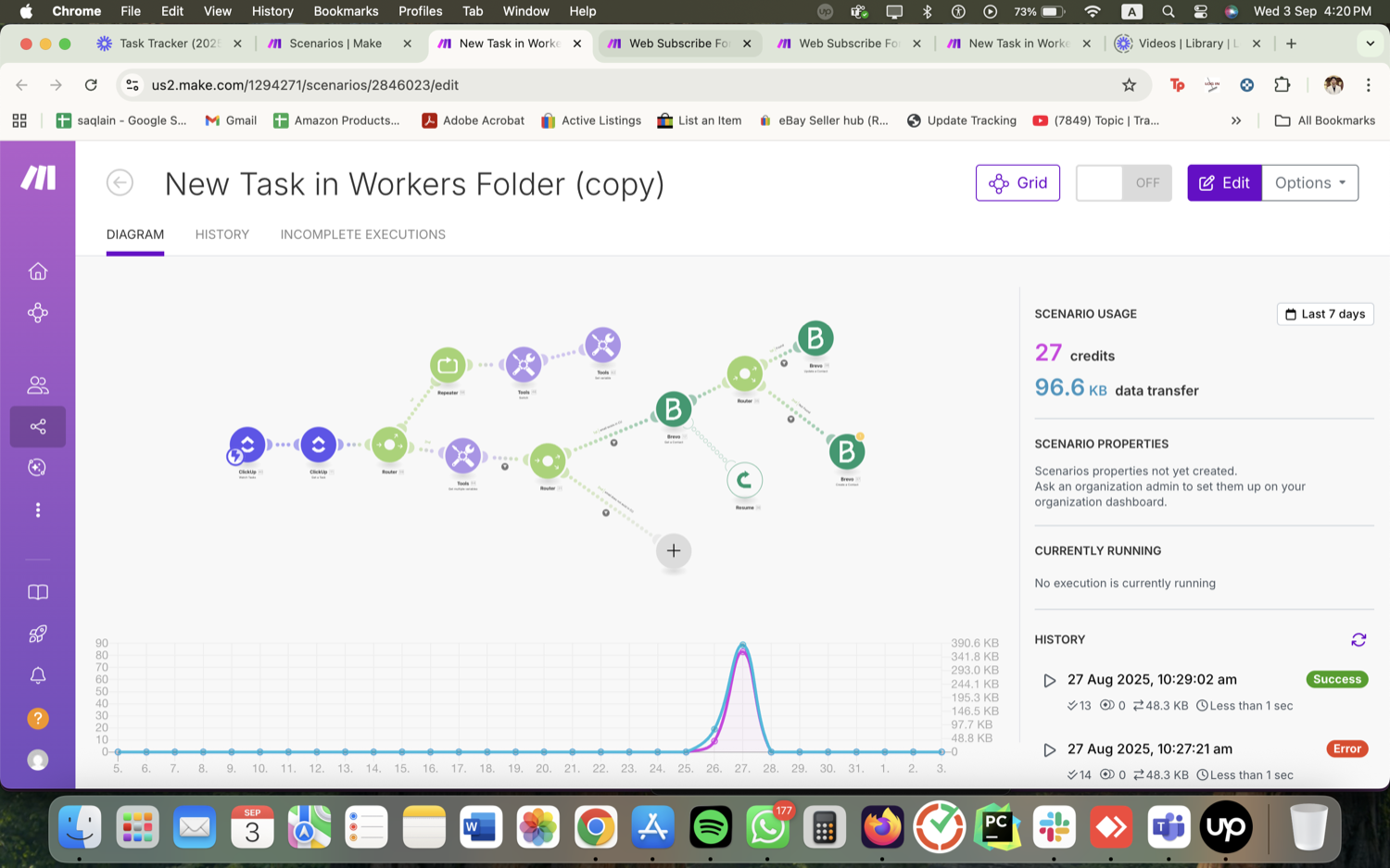
Task: Open Slack from the Dock
Action: tap(1055, 827)
